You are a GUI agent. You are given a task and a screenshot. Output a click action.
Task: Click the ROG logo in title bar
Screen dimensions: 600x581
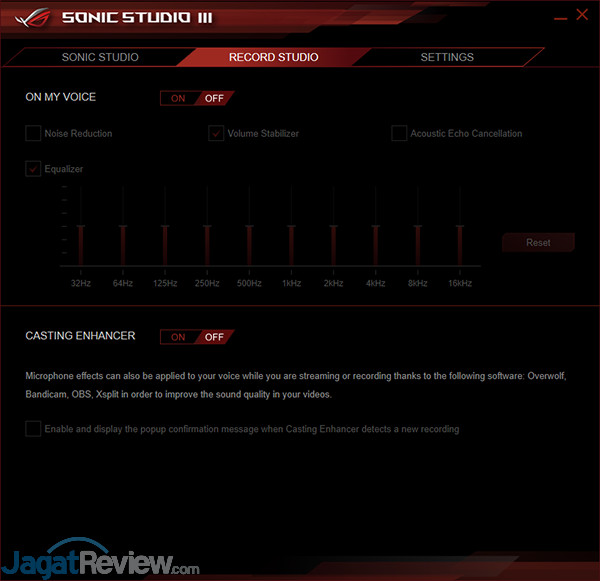tap(33, 18)
